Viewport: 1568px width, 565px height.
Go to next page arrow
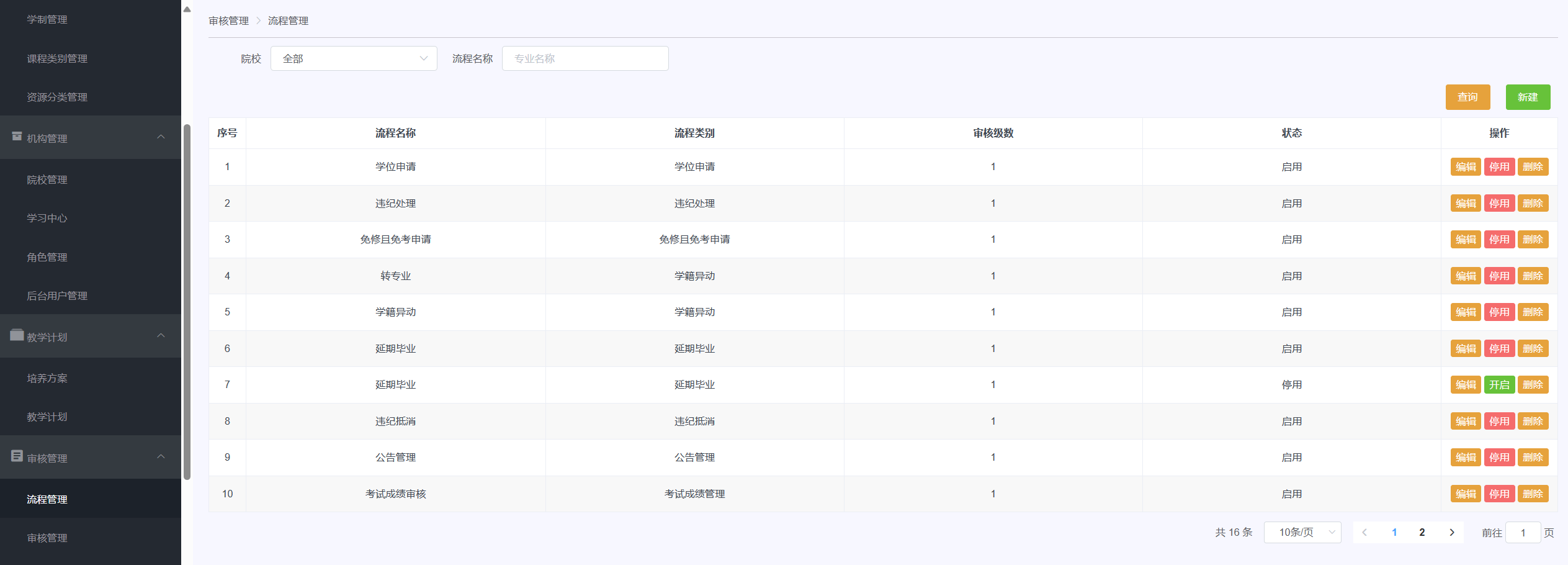coord(1452,532)
